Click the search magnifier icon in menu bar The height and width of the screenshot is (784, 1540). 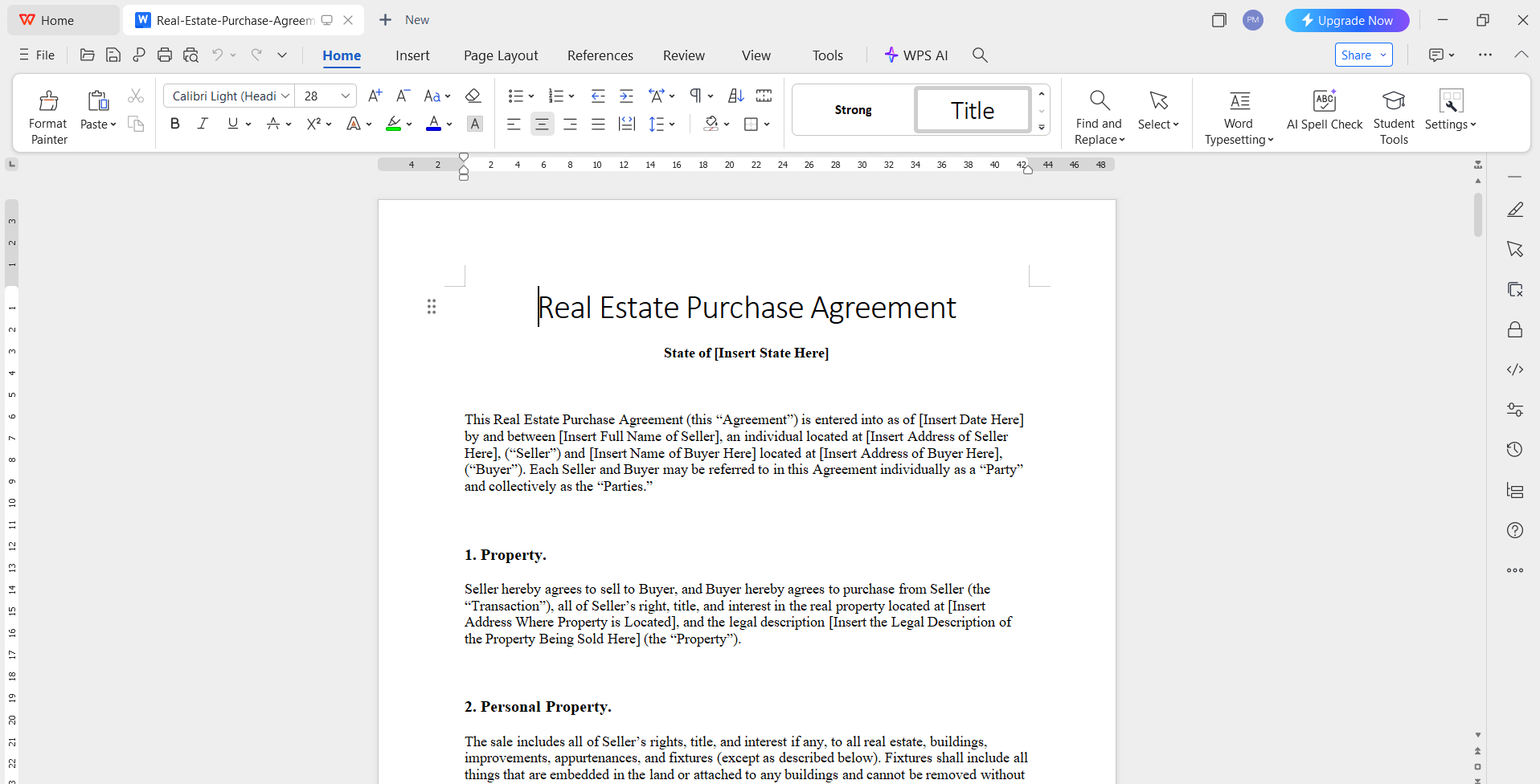(x=980, y=55)
